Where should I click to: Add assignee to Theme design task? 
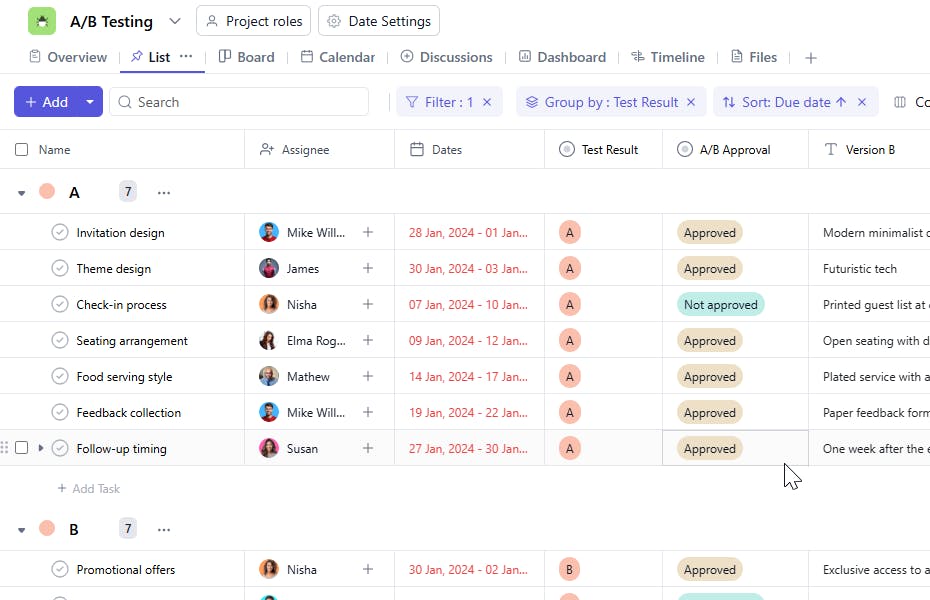[368, 268]
